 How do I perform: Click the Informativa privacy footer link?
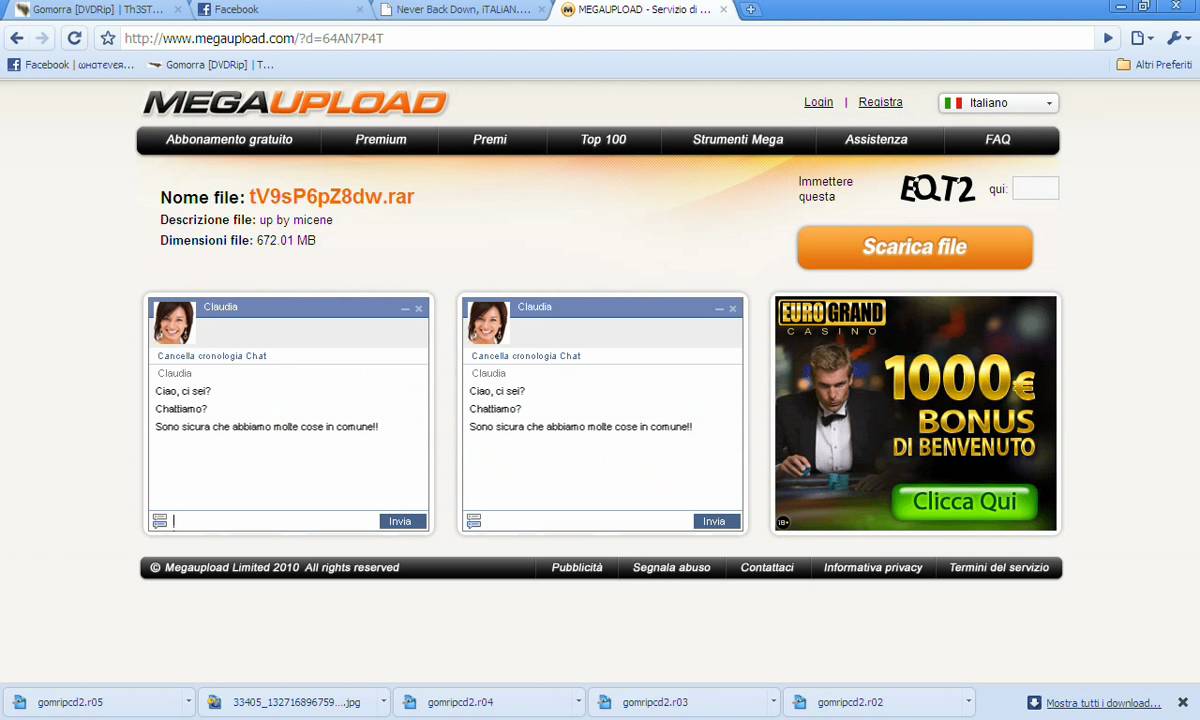coord(873,568)
